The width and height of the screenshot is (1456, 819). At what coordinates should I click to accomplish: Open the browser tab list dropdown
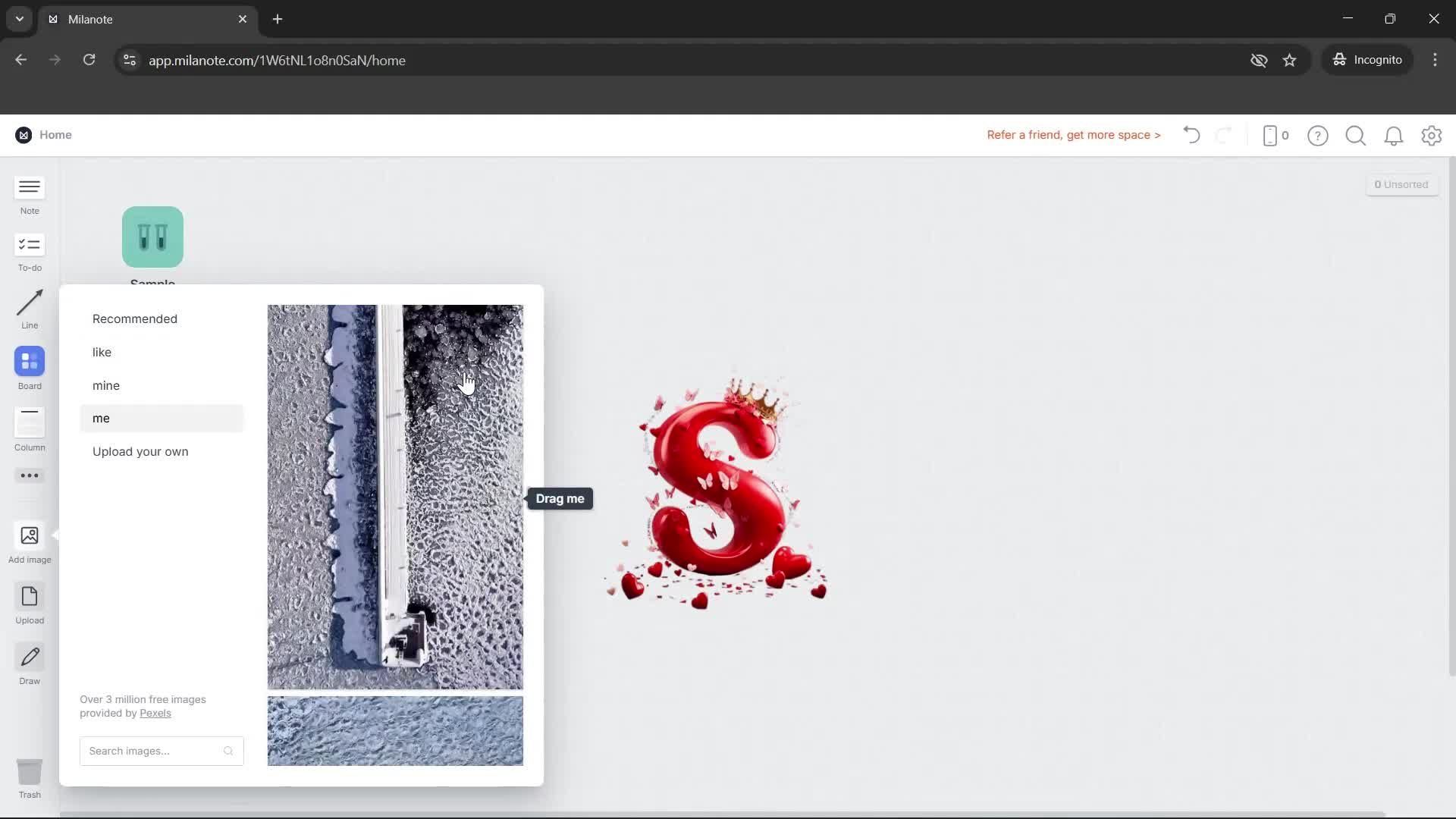click(18, 19)
